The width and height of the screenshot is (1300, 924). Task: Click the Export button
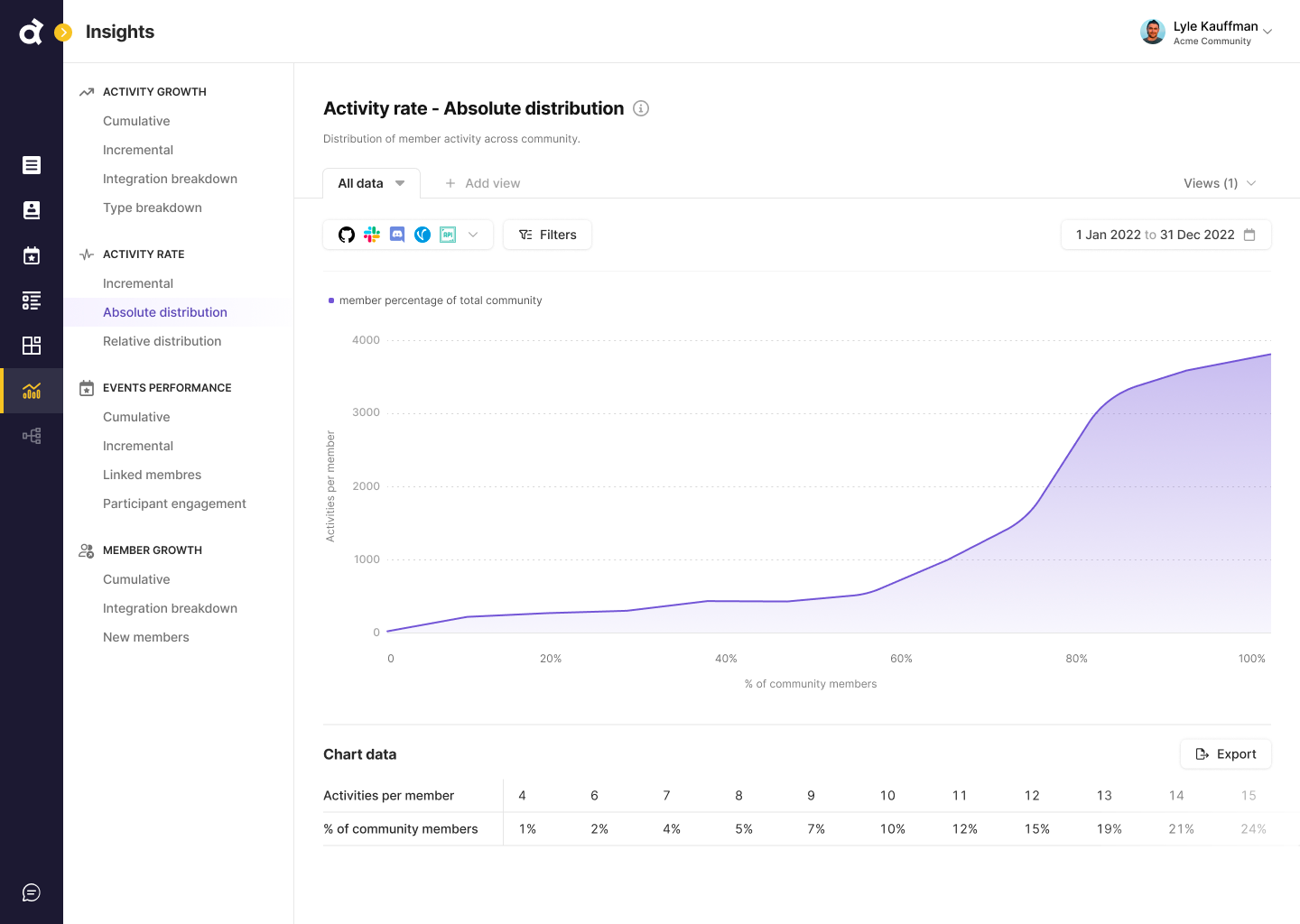coord(1225,754)
